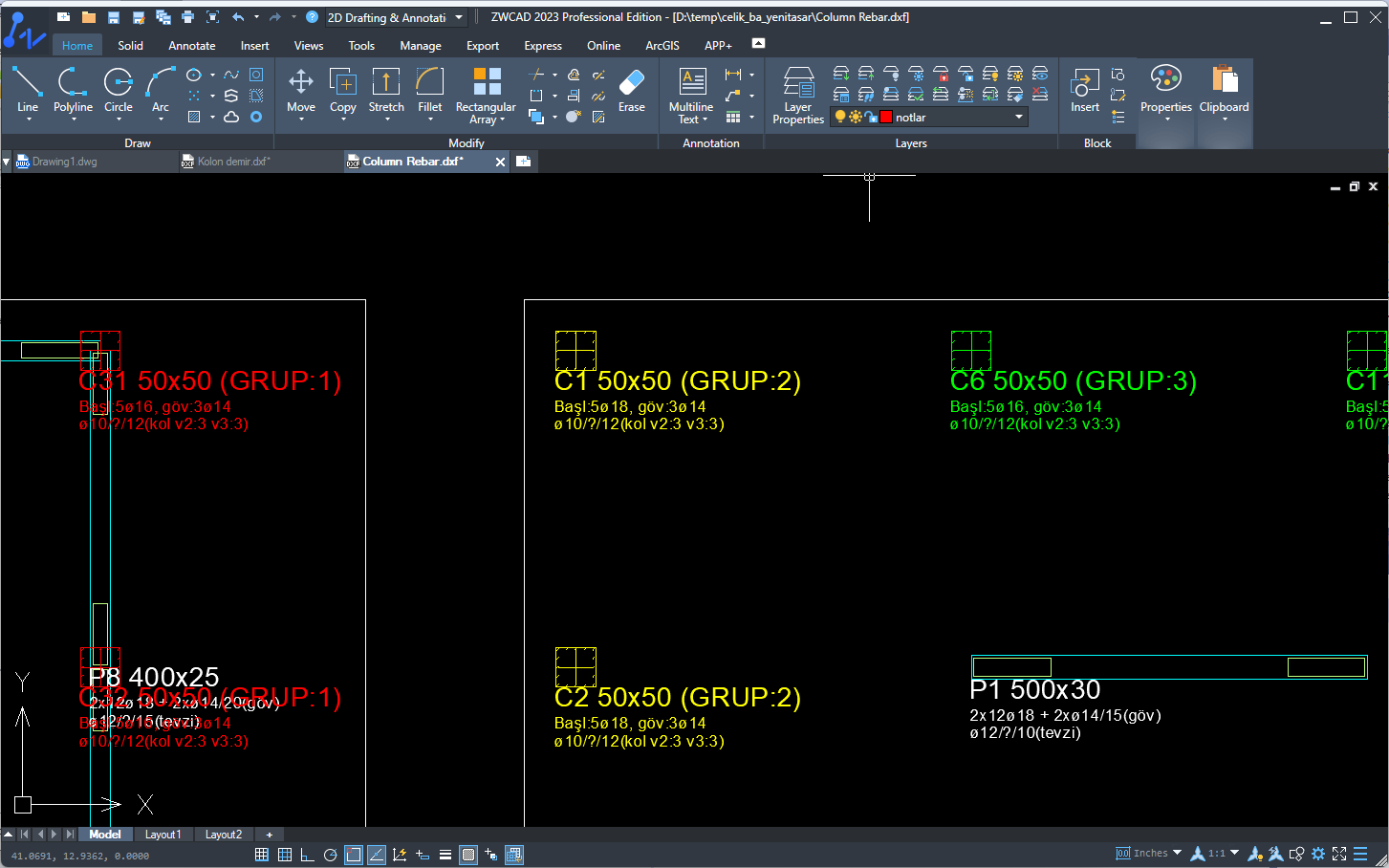The image size is (1389, 868).
Task: Select the Line drawing tool
Action: click(27, 90)
